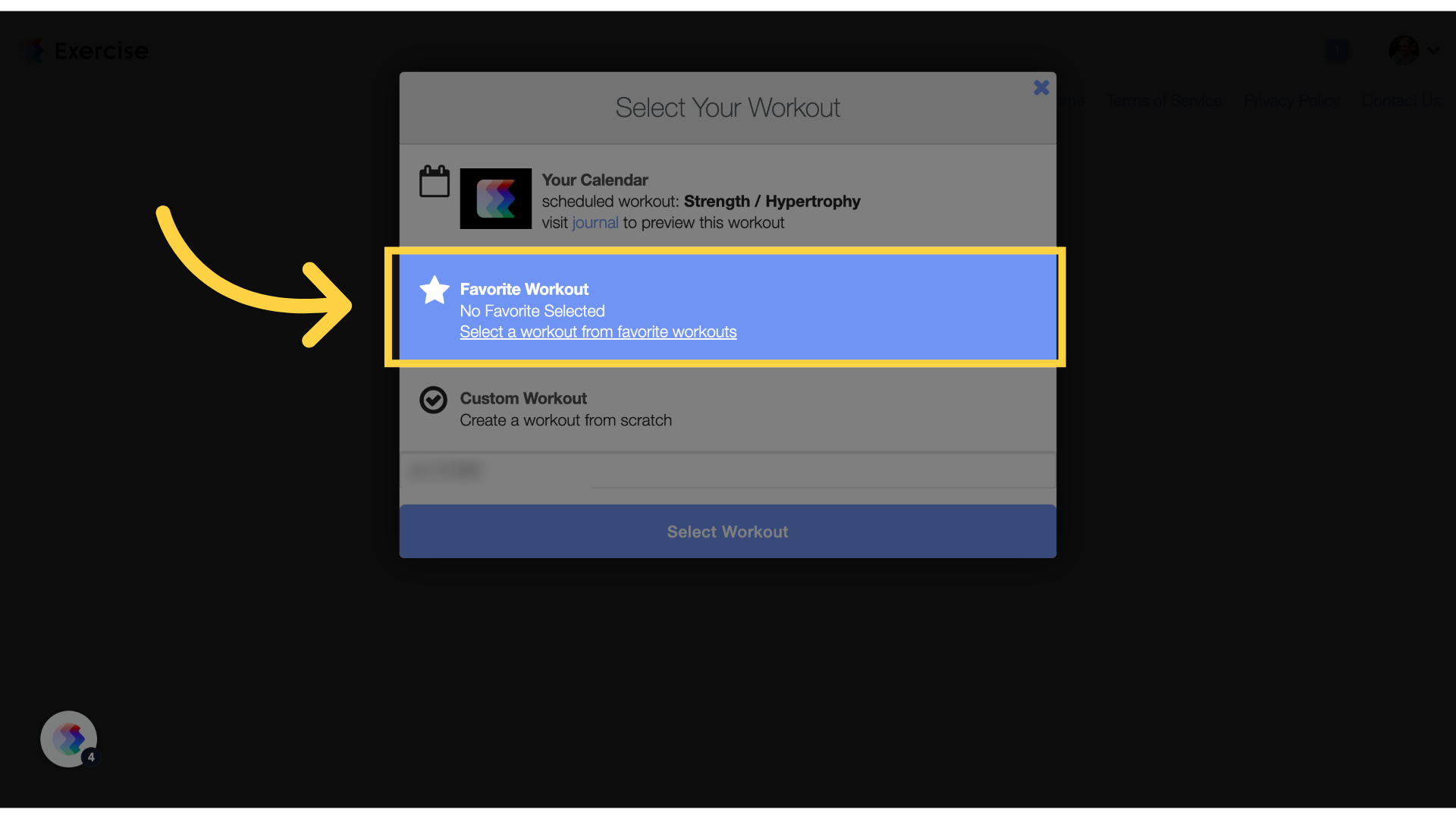Image resolution: width=1456 pixels, height=819 pixels.
Task: Open the Terms of Service link
Action: (1164, 101)
